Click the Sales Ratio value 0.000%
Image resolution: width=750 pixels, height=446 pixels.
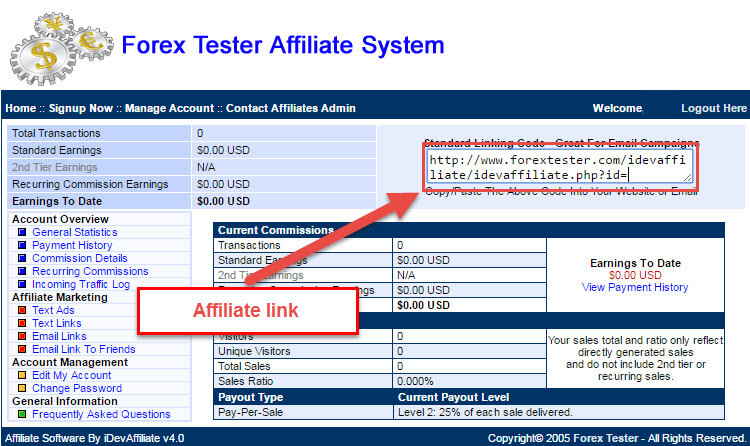click(x=415, y=381)
